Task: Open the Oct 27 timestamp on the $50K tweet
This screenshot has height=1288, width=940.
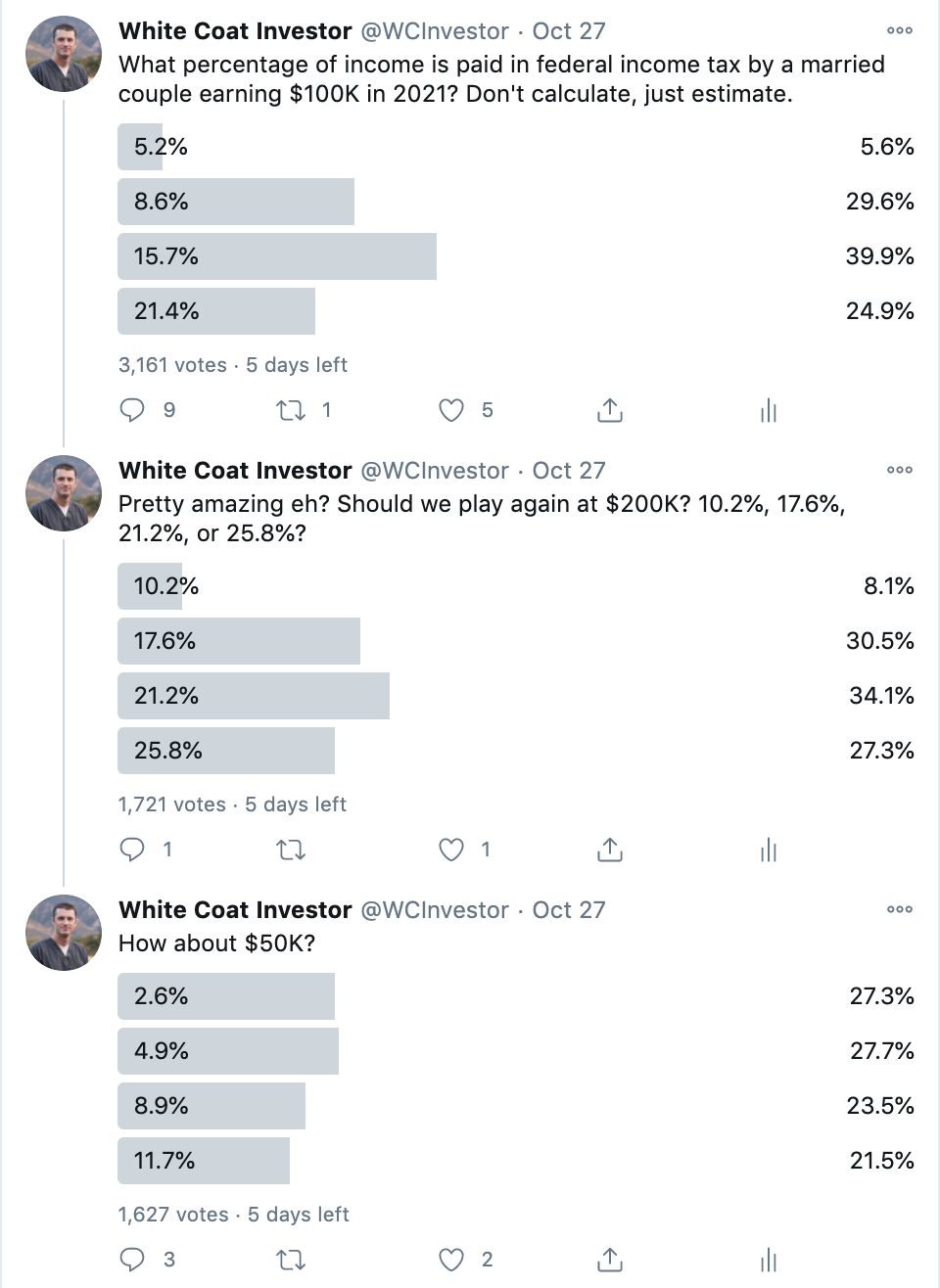Action: coord(569,910)
